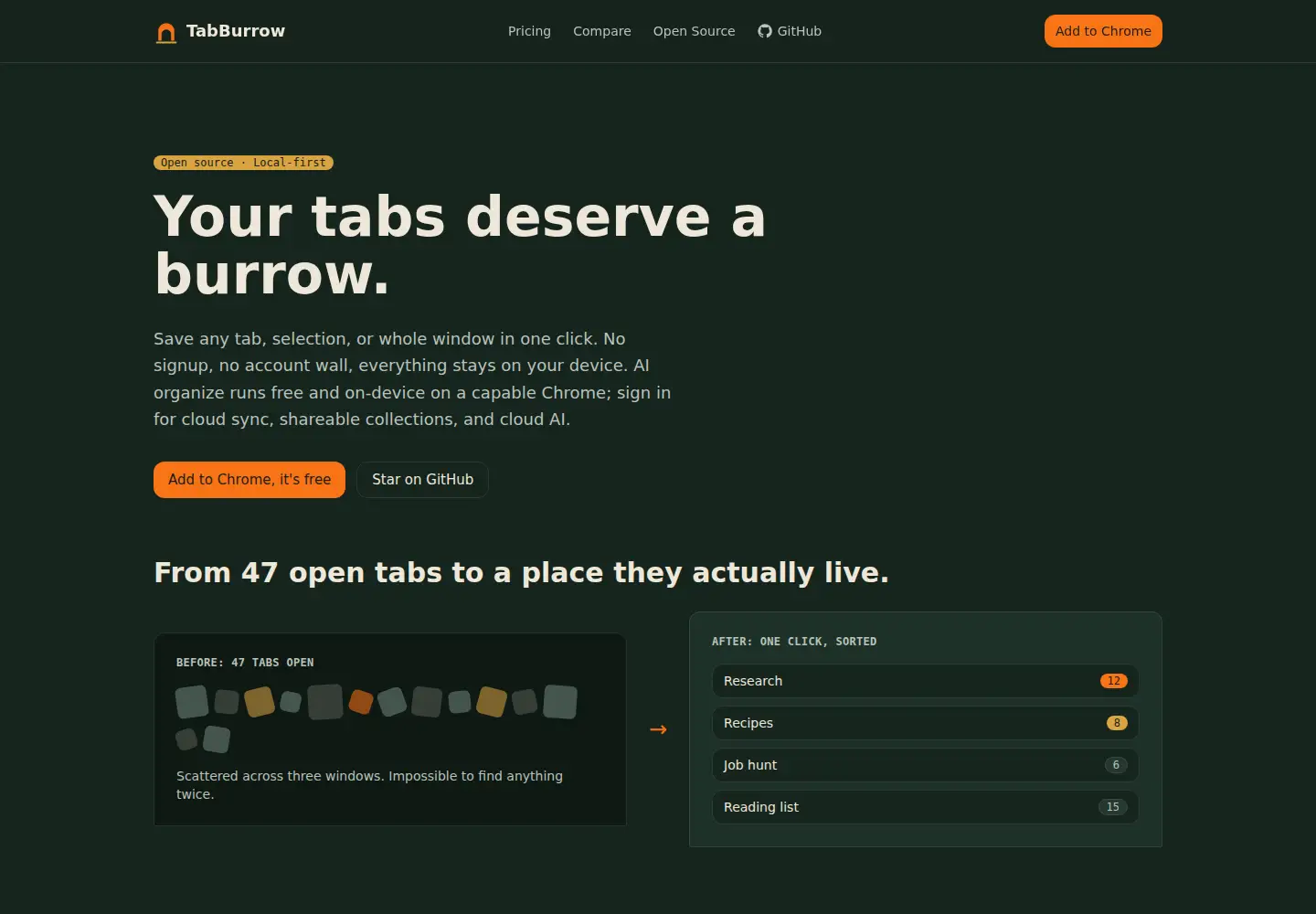Viewport: 1316px width, 914px height.
Task: Click the yellow 8 count badge
Action: pyautogui.click(x=1117, y=723)
